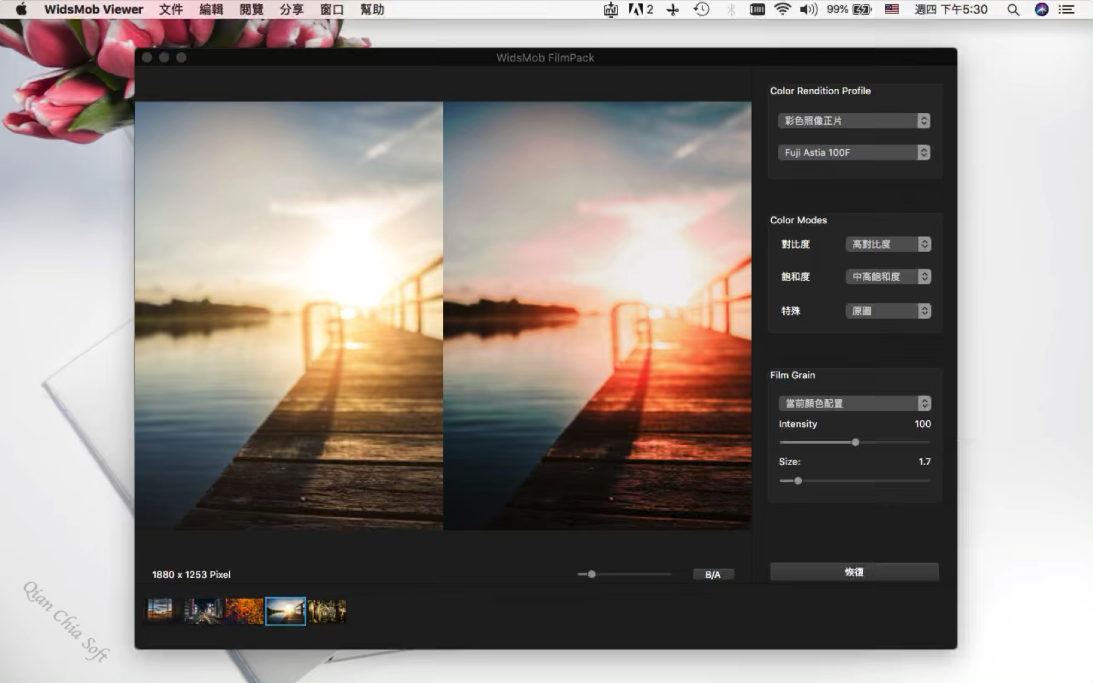This screenshot has height=683, width=1093.
Task: Open the 閱覽 menu
Action: coord(252,9)
